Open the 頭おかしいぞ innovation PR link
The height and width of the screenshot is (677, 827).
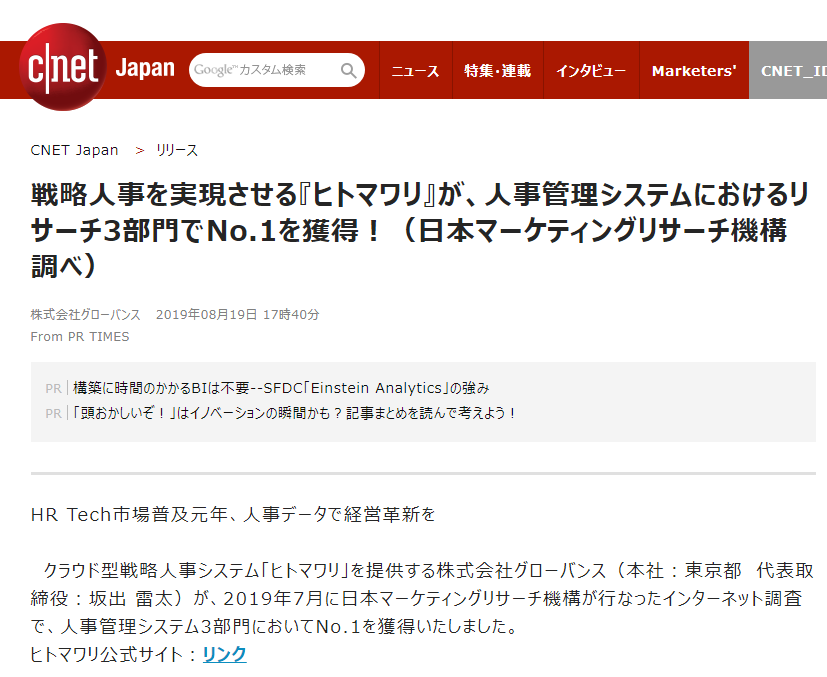(294, 413)
